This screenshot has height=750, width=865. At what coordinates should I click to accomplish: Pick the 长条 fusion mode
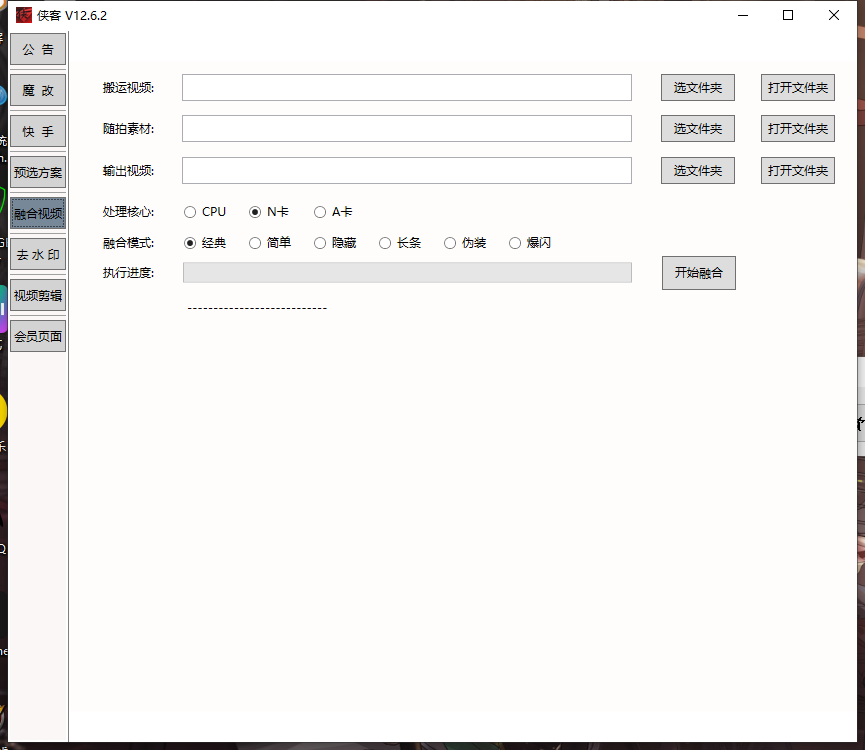pyautogui.click(x=385, y=243)
